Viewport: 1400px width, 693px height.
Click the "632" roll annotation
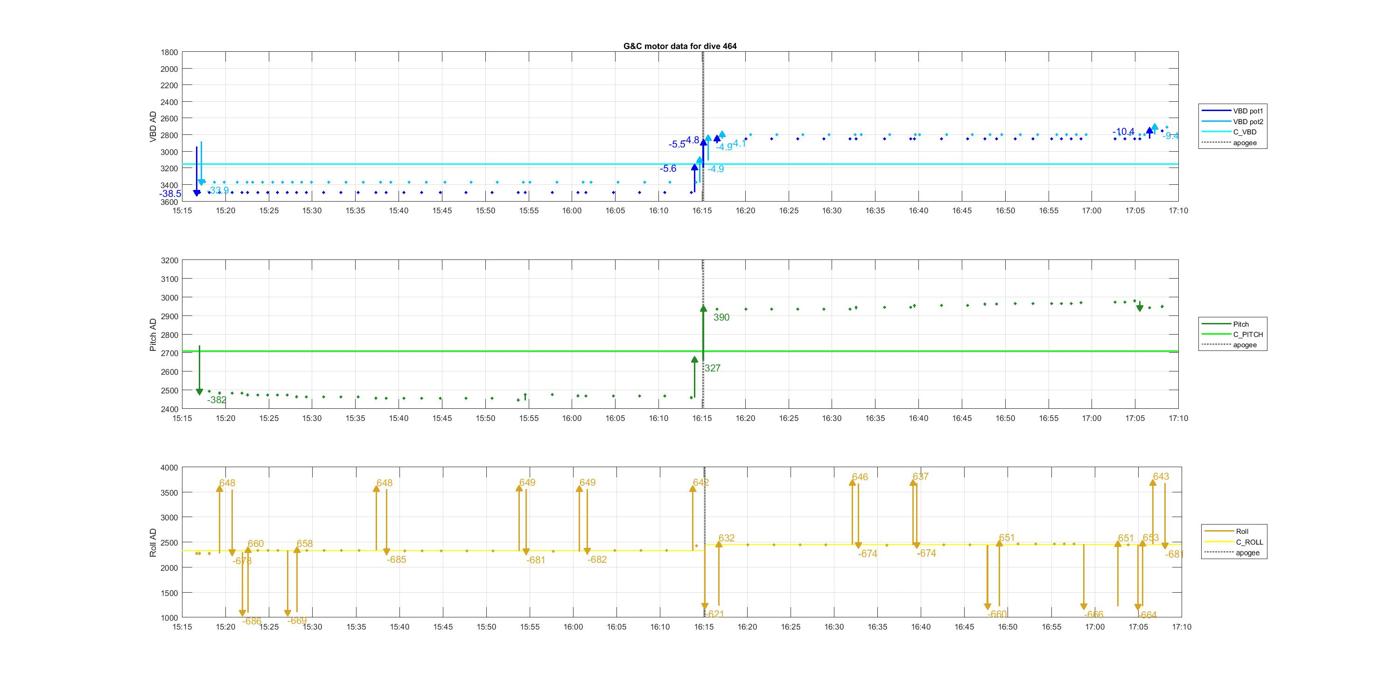[x=727, y=539]
